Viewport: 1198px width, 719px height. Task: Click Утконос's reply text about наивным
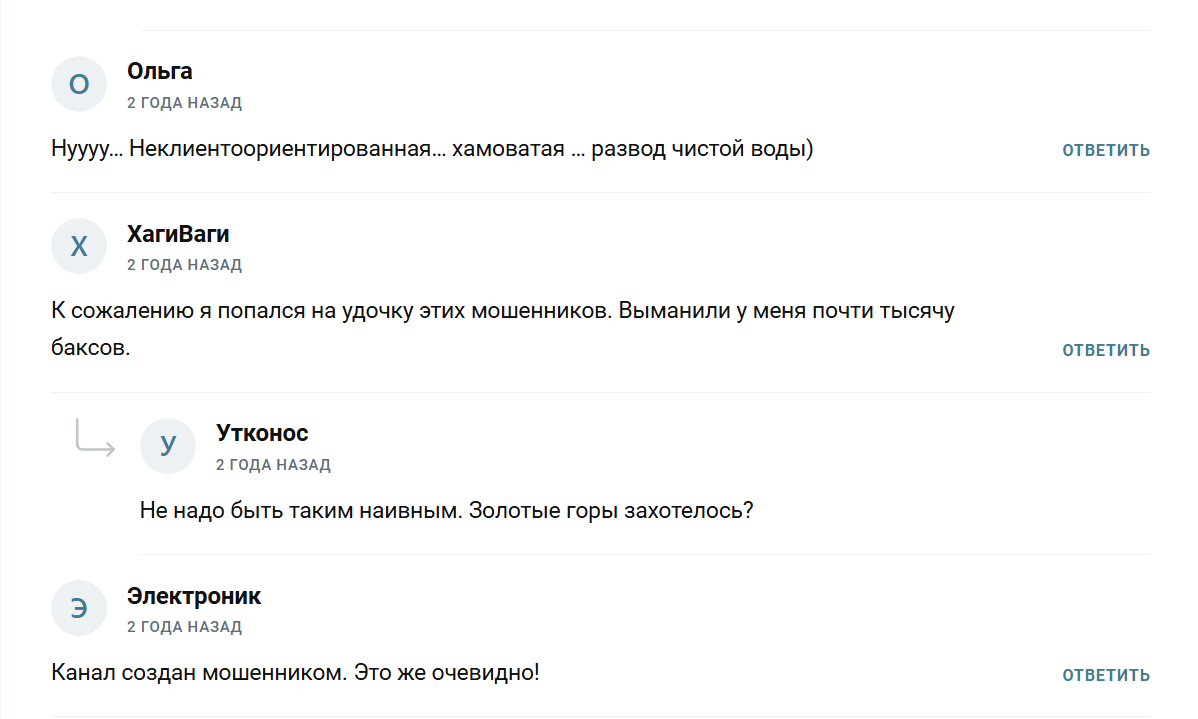click(x=446, y=510)
